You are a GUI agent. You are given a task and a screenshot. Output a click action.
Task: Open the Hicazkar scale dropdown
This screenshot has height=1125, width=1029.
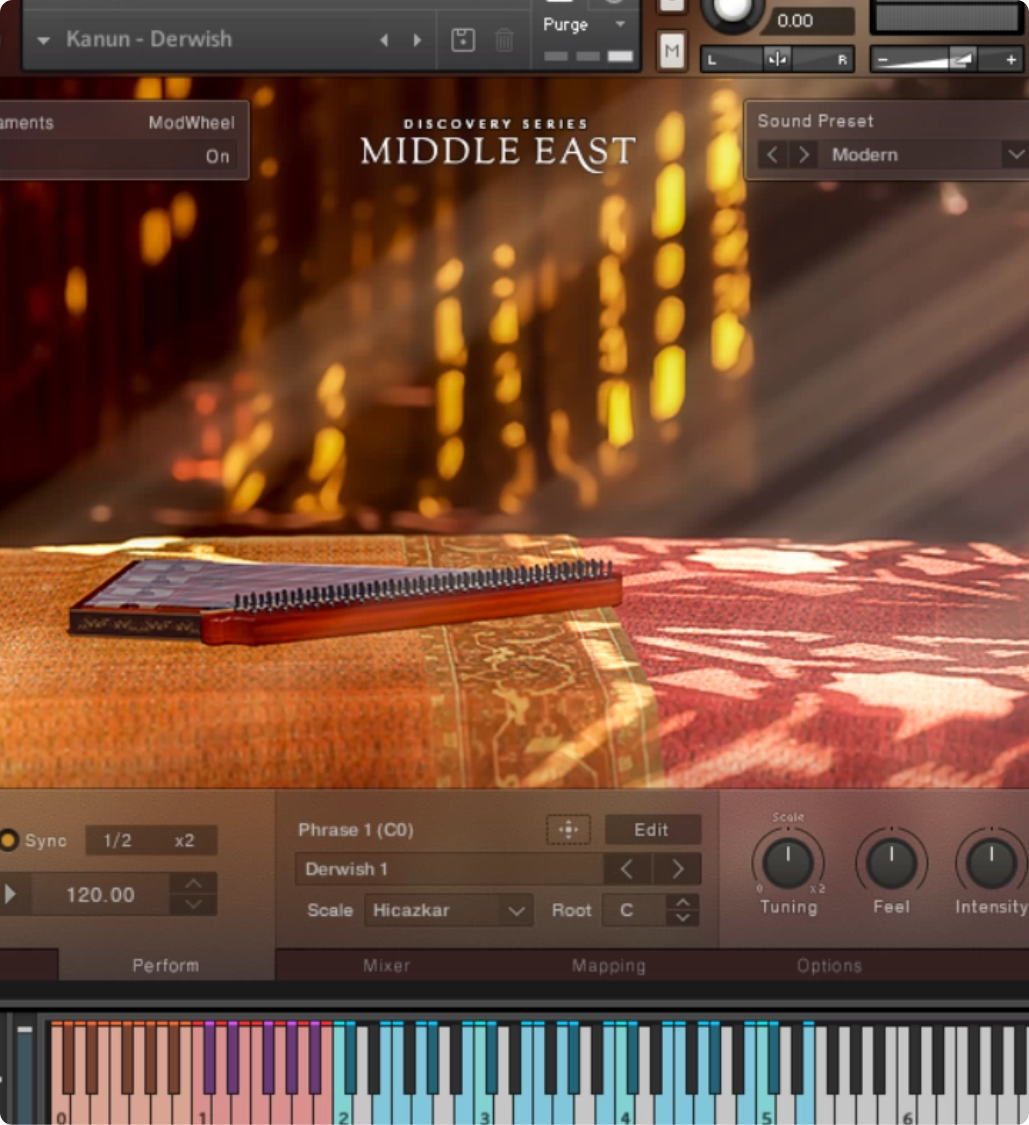coord(448,910)
